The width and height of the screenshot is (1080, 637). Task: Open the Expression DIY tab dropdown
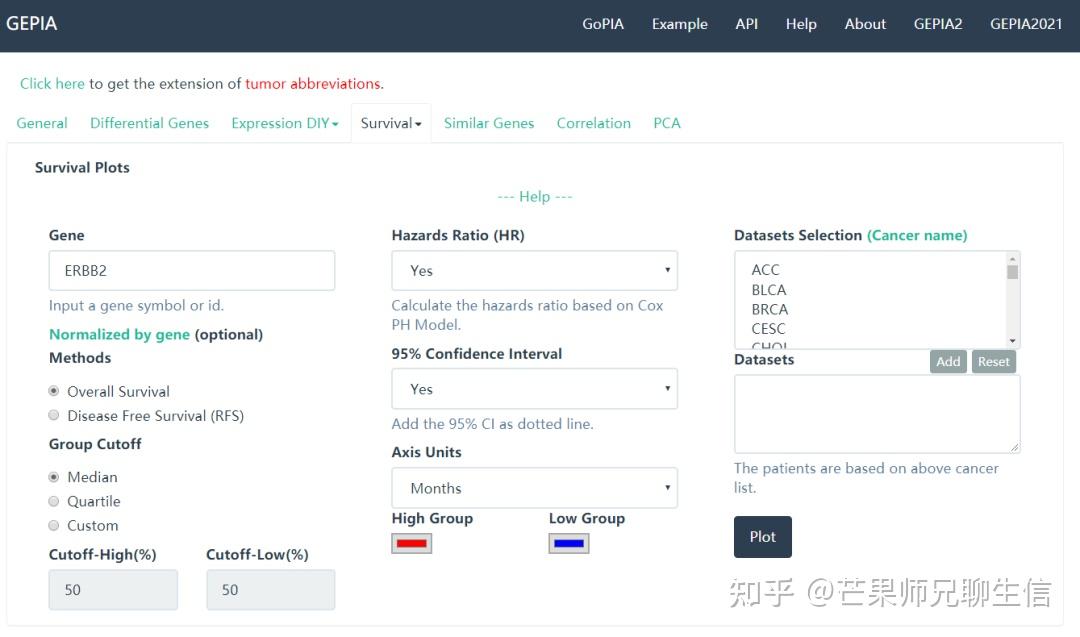pyautogui.click(x=284, y=123)
